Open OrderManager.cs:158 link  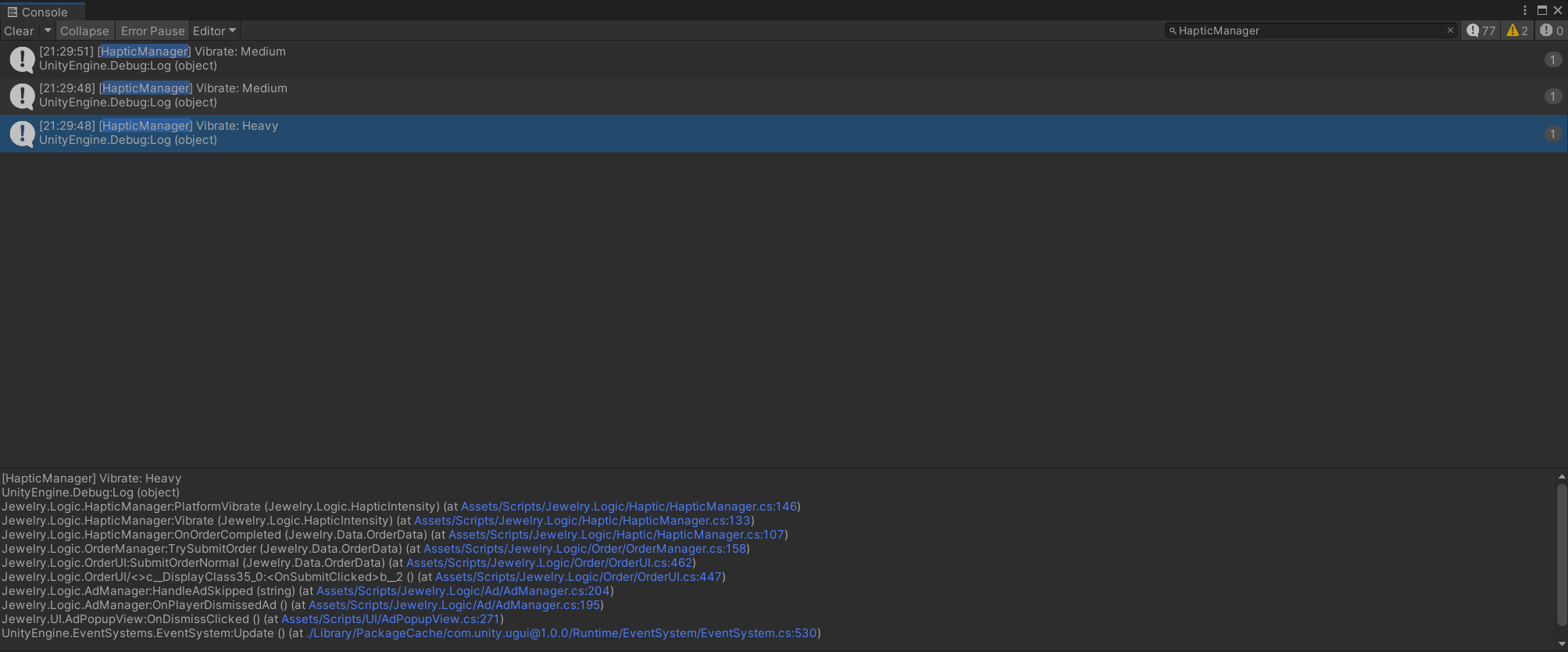585,549
